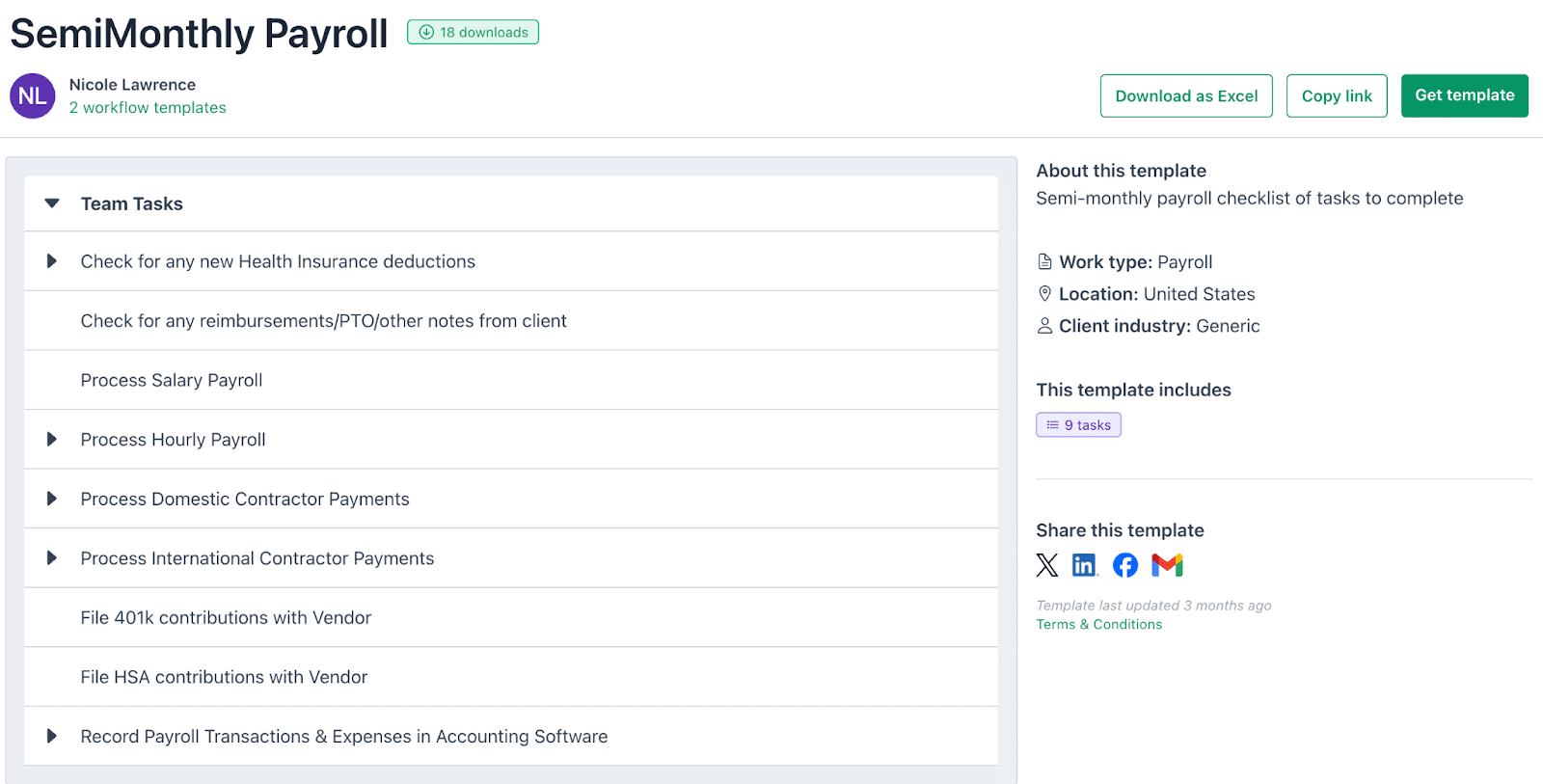Open the Terms & Conditions link
Viewport: 1543px width, 784px height.
coord(1099,625)
